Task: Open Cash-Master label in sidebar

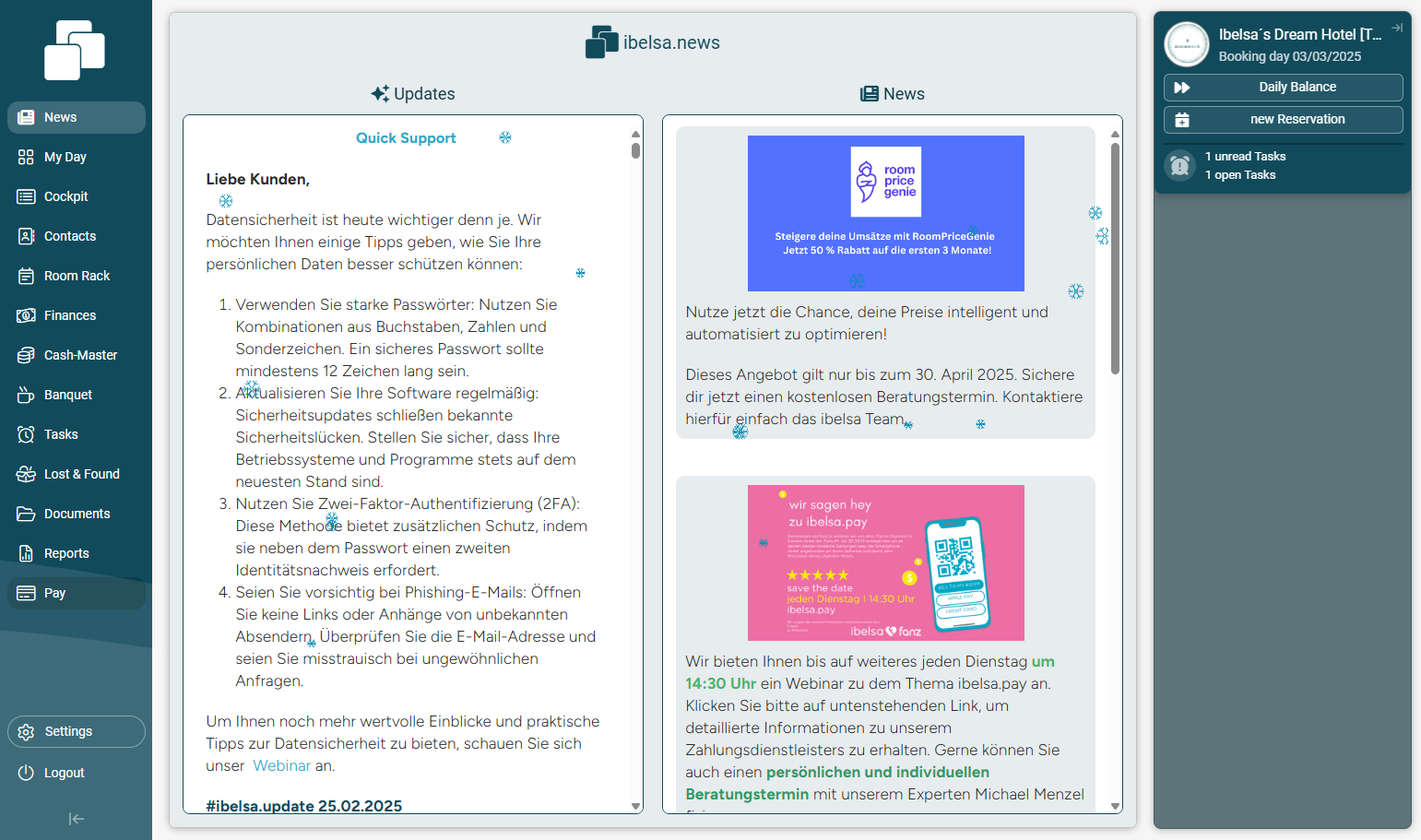Action: (x=80, y=355)
